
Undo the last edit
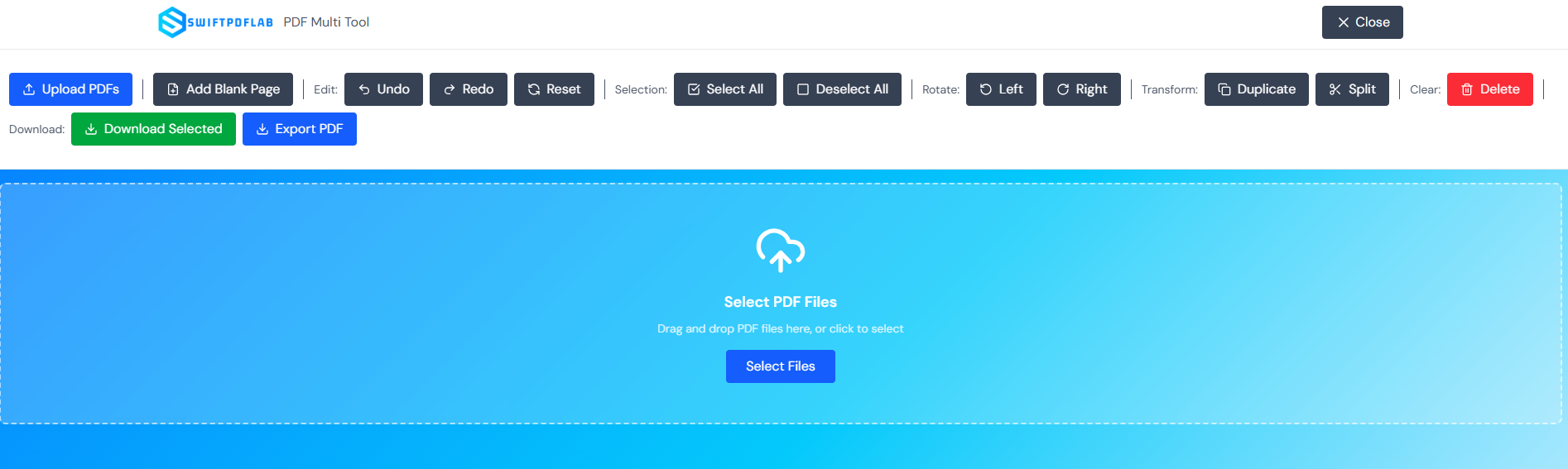(x=383, y=89)
